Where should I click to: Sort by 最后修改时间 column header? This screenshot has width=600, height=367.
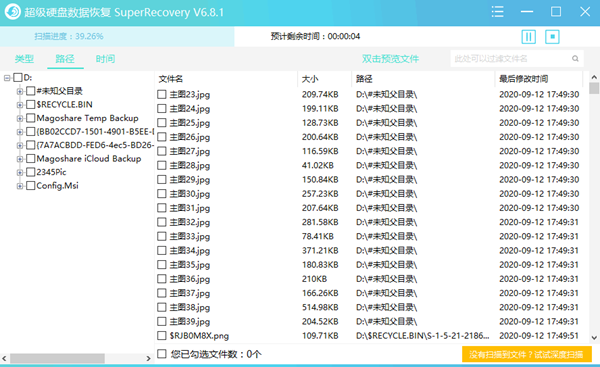click(523, 79)
